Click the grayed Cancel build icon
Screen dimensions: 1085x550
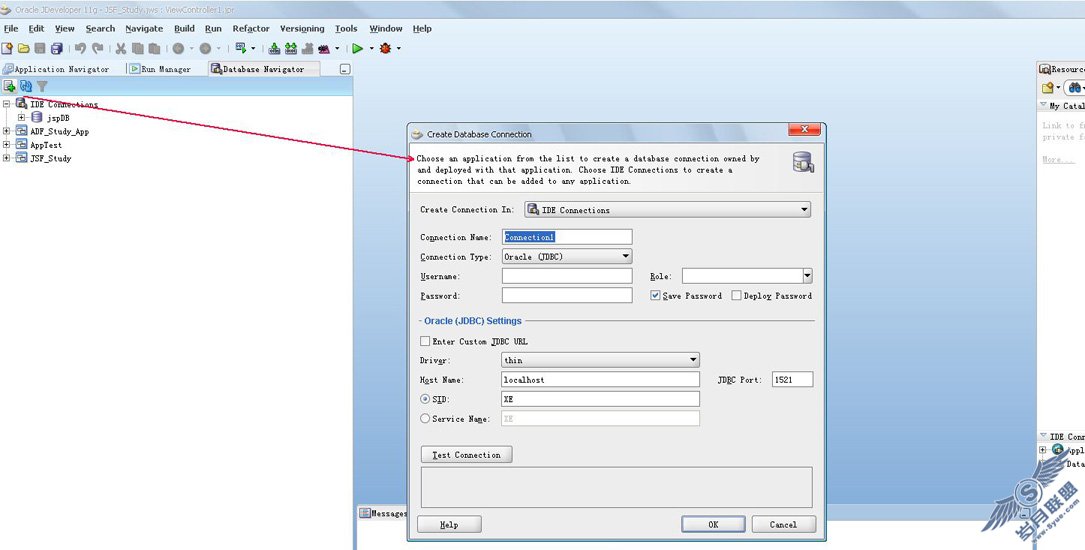pyautogui.click(x=307, y=48)
